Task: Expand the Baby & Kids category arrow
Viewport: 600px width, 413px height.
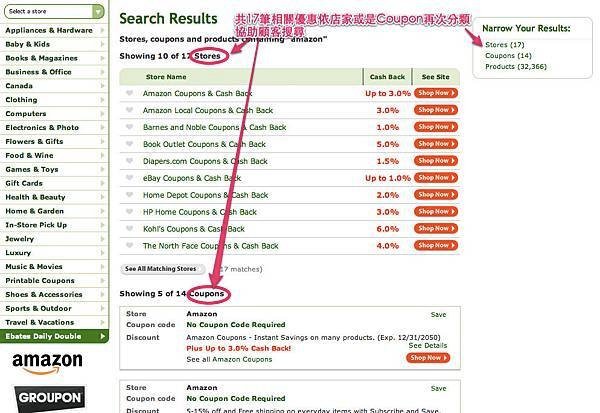Action: pos(102,44)
